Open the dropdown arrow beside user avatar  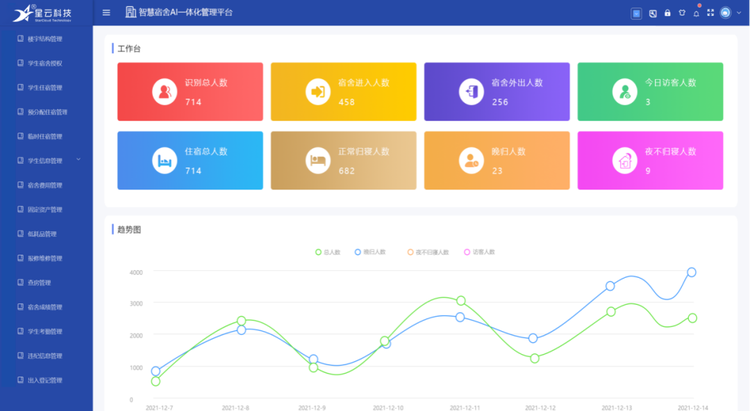click(x=737, y=13)
